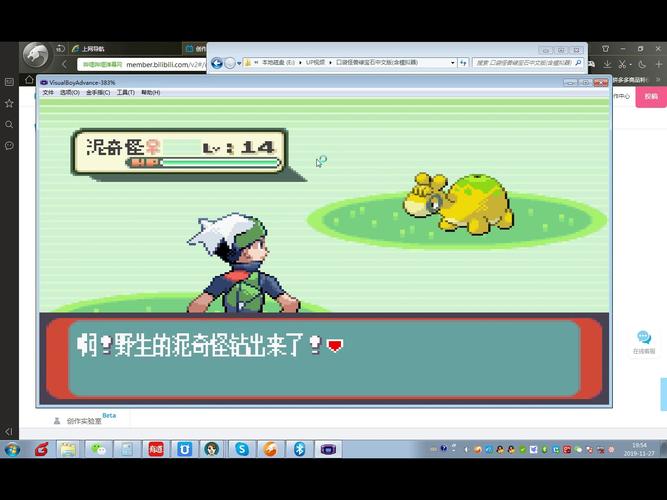This screenshot has width=667, height=500.
Task: Open the 在线客服 online support chat
Action: pos(644,343)
